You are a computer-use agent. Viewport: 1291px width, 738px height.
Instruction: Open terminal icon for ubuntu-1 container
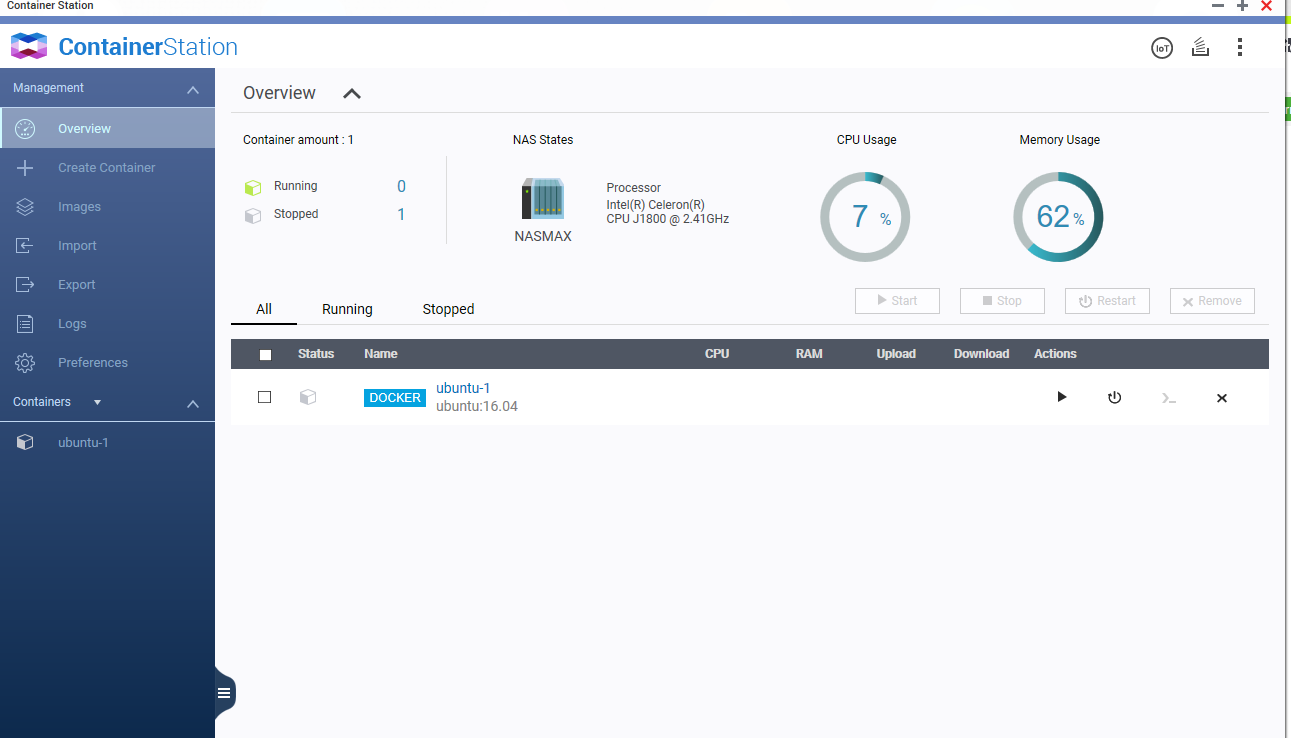pos(1168,398)
